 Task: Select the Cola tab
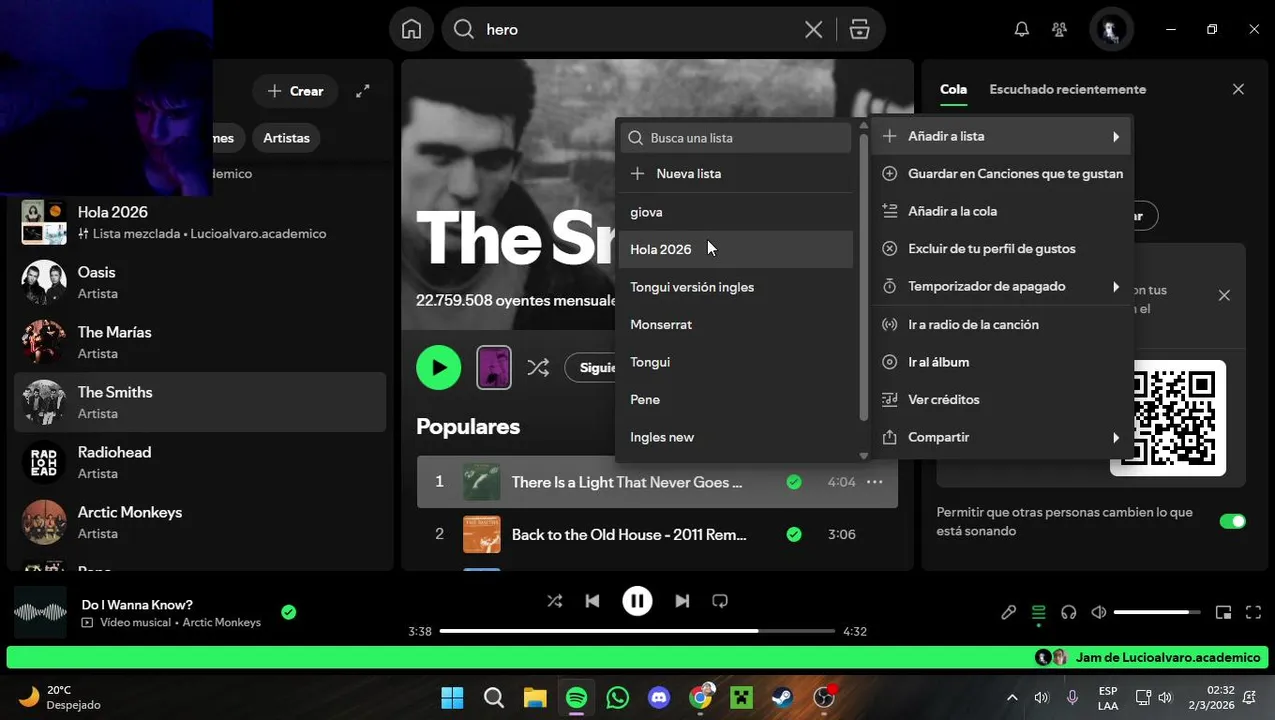click(953, 89)
